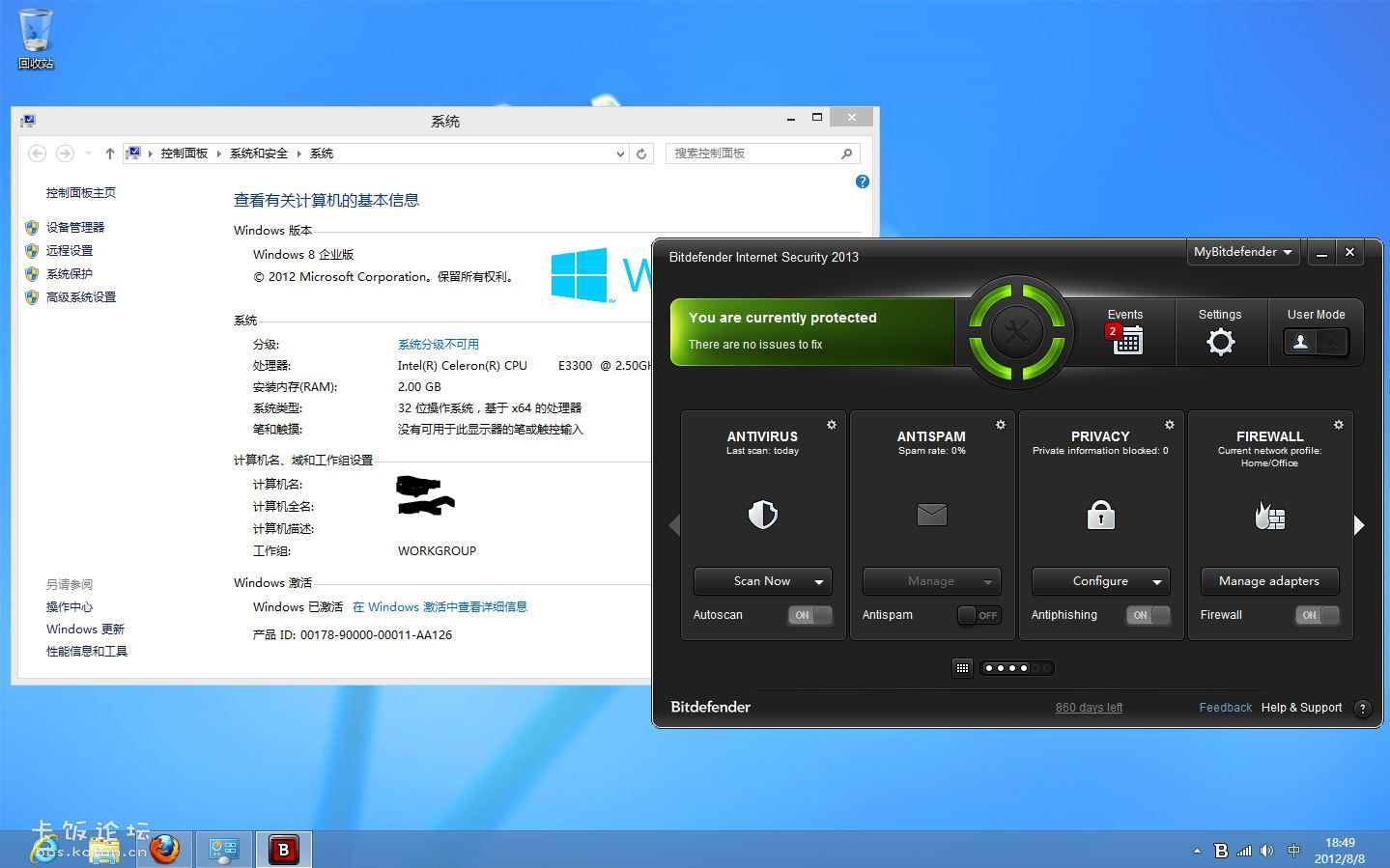Switch to Control Panel taskbar button

point(224,850)
